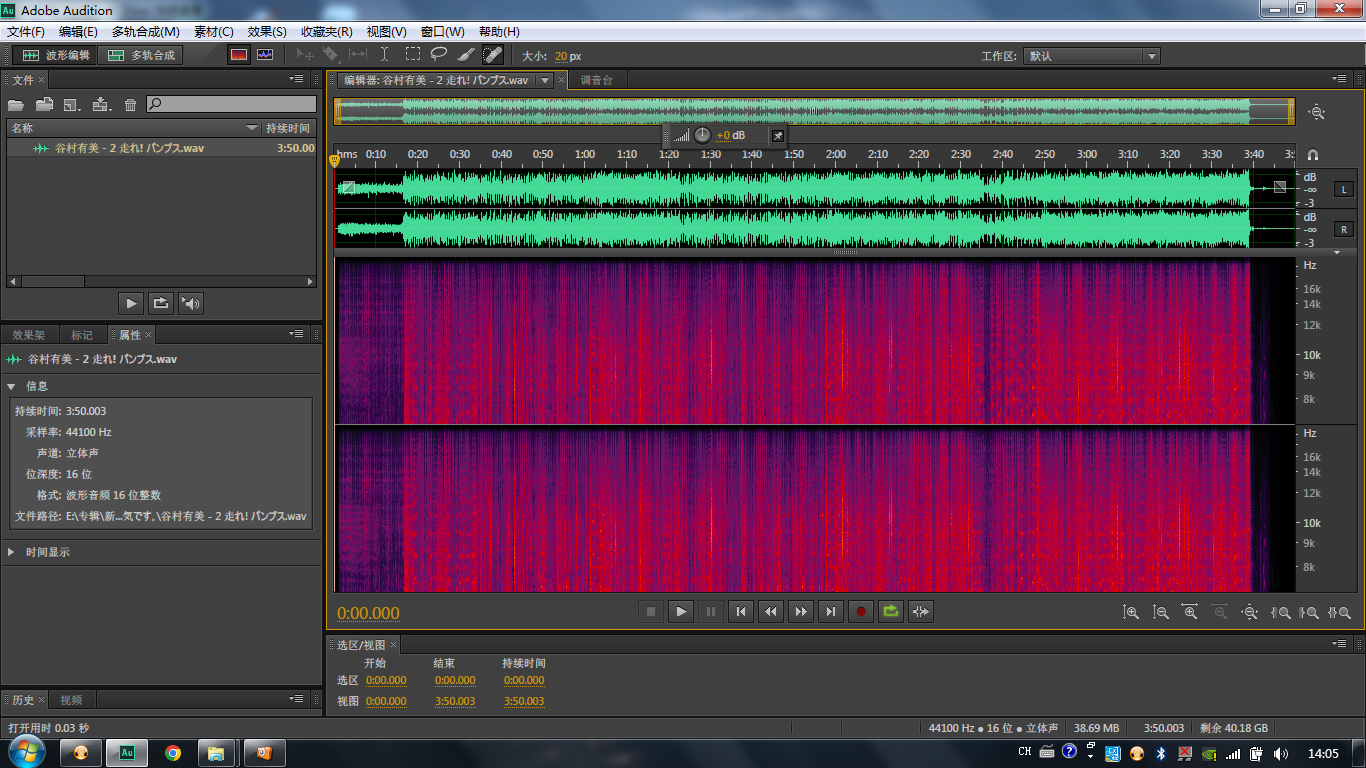Screen dimensions: 1366x768
Task: Click navigator zoom icon beside overview
Action: point(1317,112)
